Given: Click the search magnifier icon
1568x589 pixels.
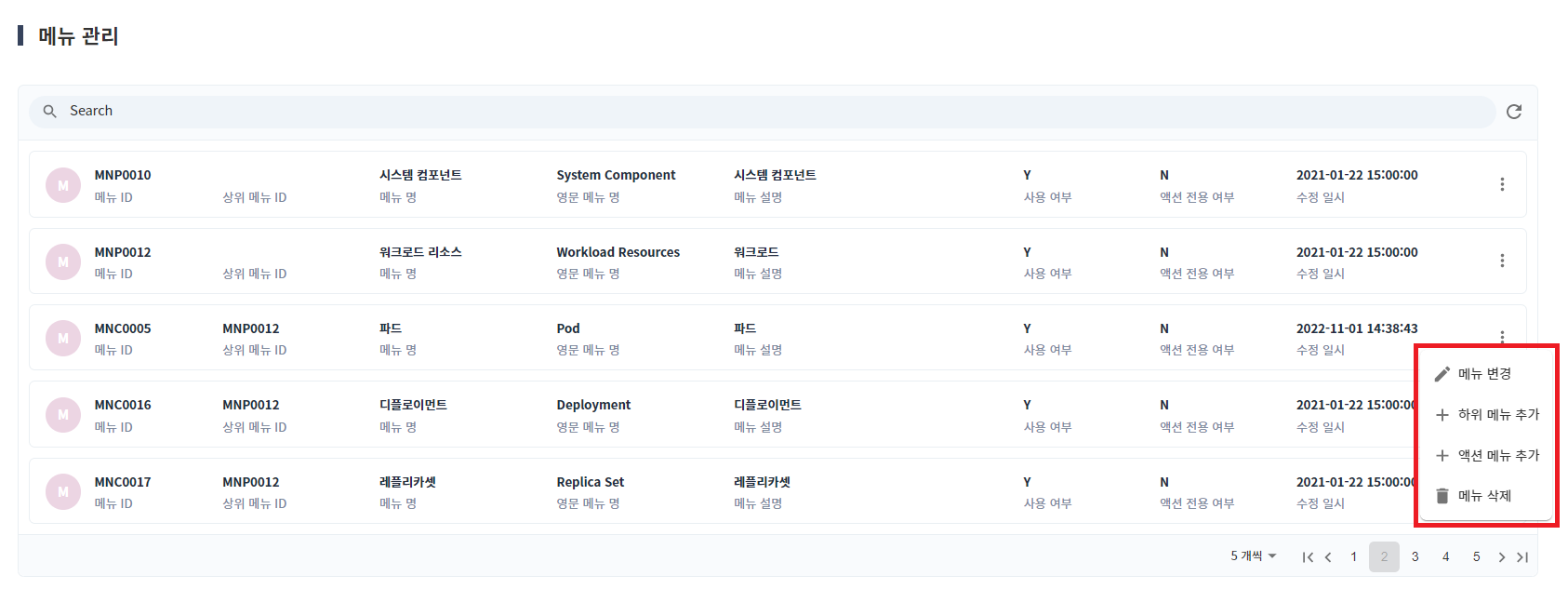Looking at the screenshot, I should click(50, 111).
